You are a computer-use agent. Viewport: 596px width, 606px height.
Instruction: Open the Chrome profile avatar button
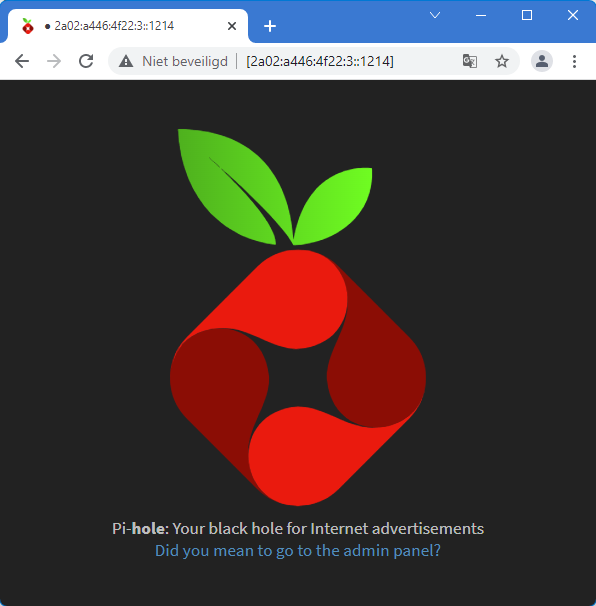click(542, 61)
